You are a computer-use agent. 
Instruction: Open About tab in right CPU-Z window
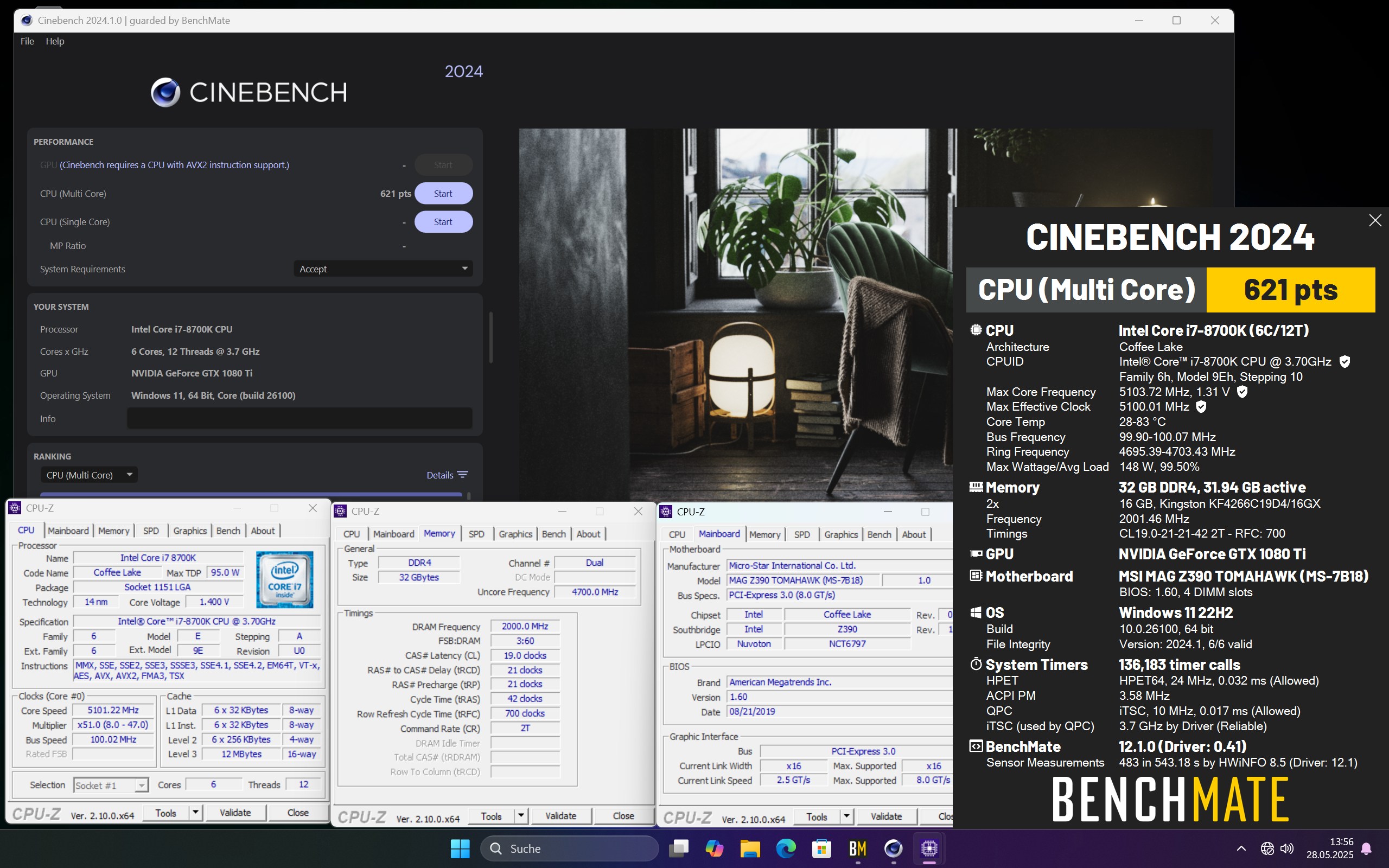[914, 534]
